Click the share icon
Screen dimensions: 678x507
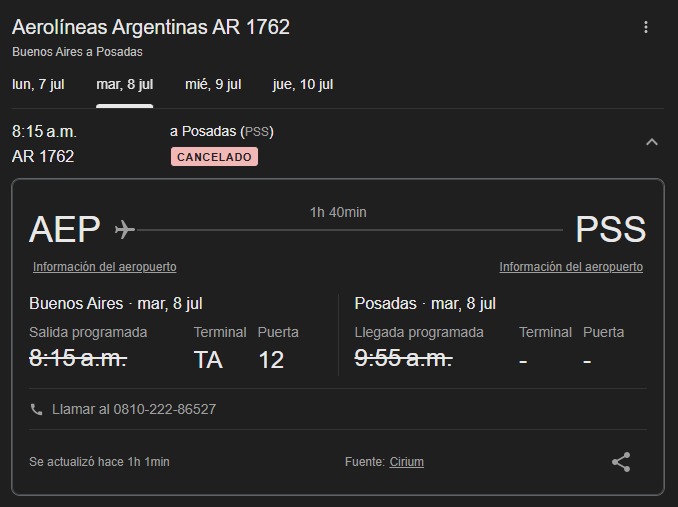[x=621, y=462]
